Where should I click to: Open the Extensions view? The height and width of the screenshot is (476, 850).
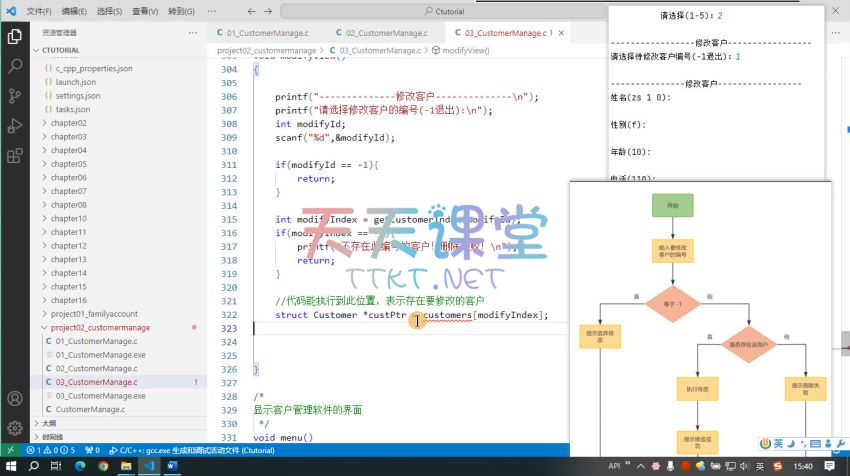coord(15,156)
